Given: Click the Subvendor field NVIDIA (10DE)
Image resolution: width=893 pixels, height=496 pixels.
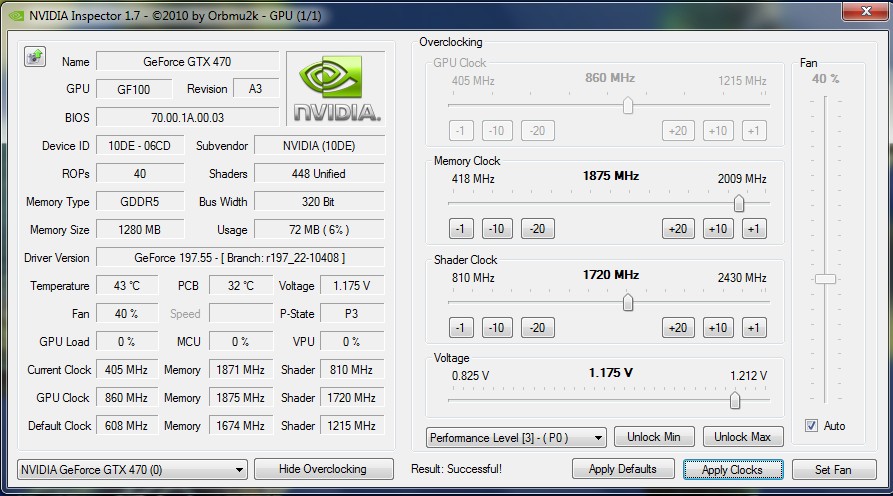Looking at the screenshot, I should pyautogui.click(x=319, y=146).
